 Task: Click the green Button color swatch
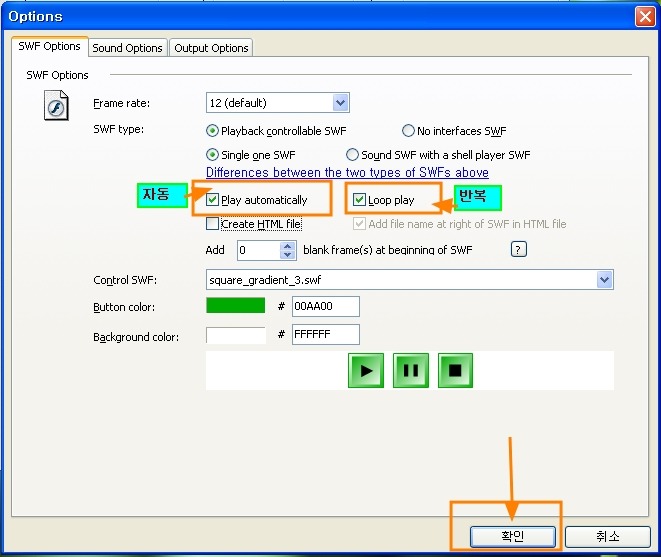click(x=235, y=306)
